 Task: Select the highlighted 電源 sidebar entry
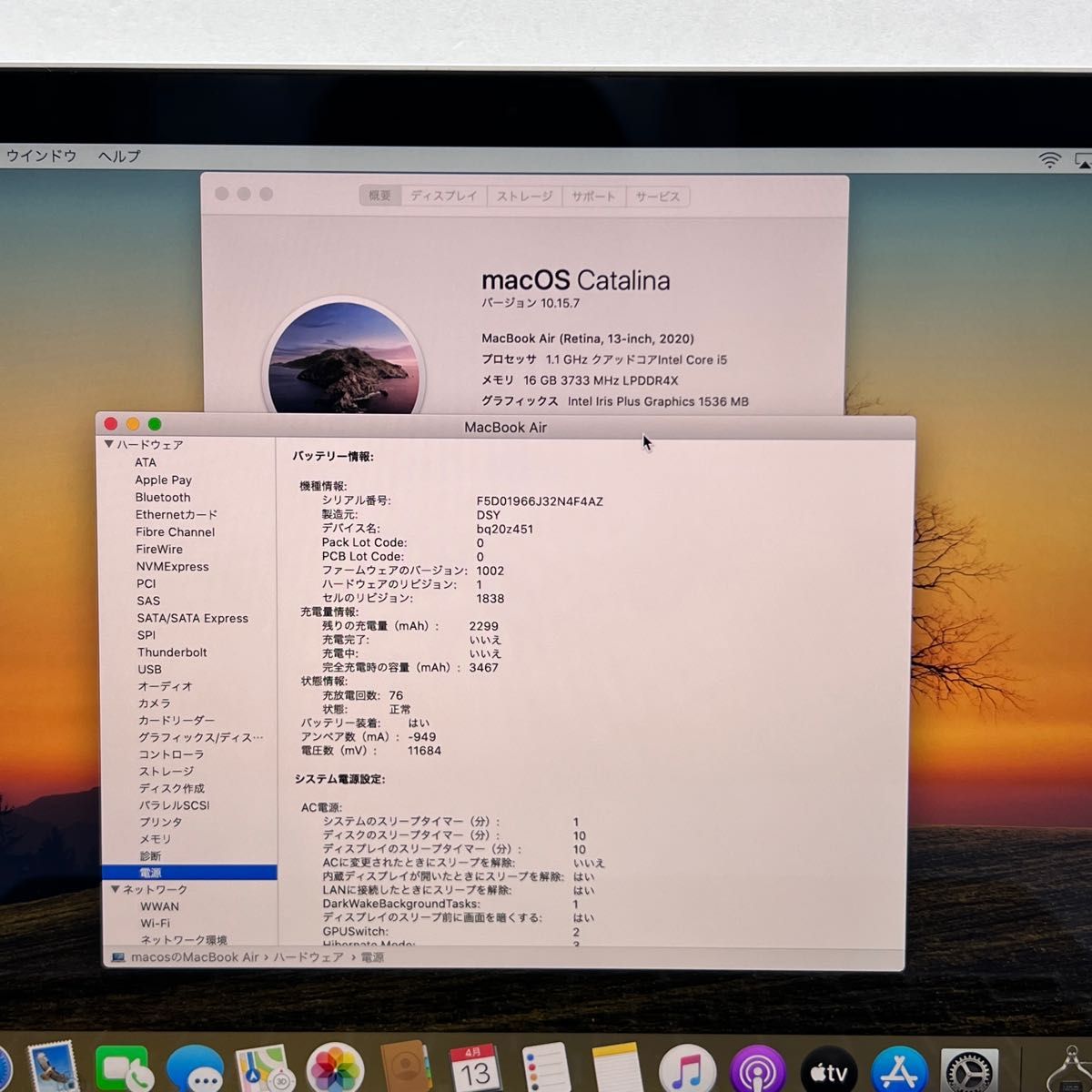click(x=189, y=873)
